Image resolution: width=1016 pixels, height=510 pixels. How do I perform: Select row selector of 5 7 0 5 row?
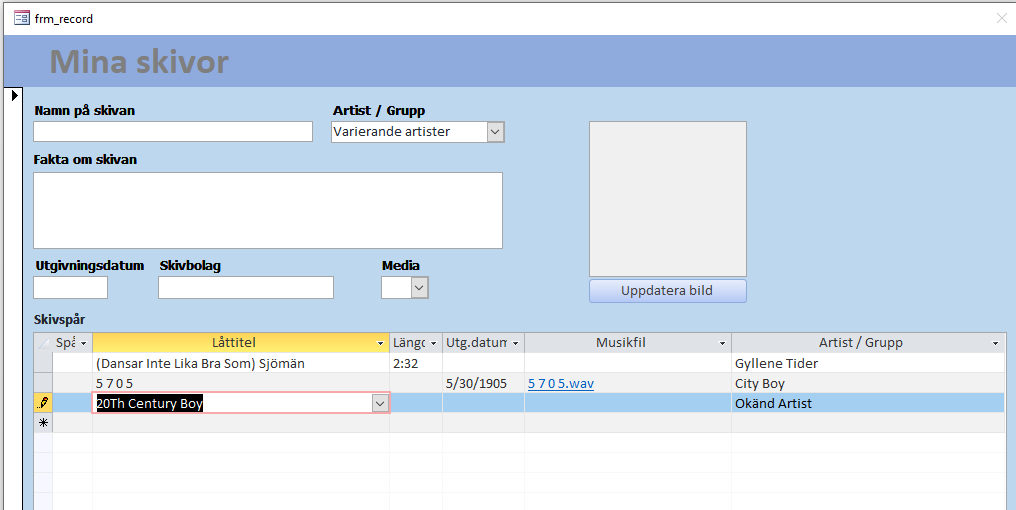(x=43, y=383)
